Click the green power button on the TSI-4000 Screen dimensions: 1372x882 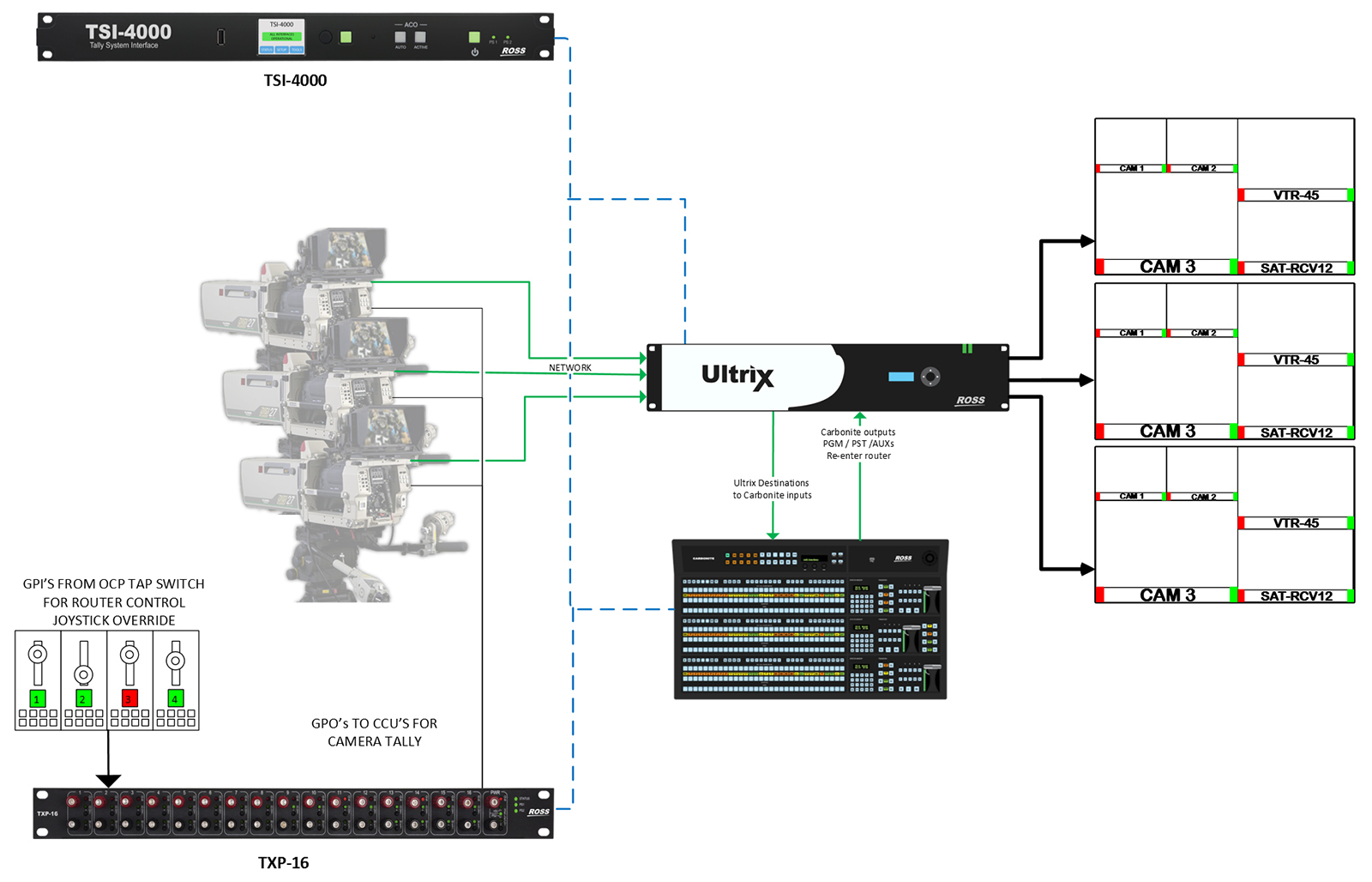(x=474, y=37)
